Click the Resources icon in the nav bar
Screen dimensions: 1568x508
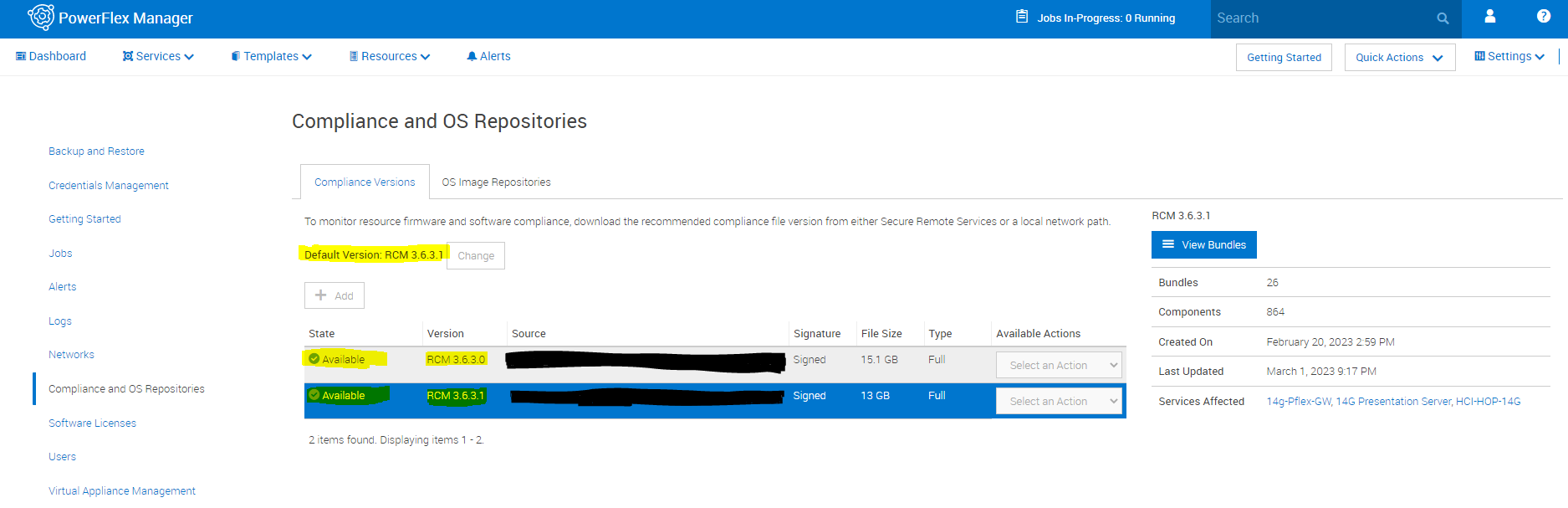coord(354,56)
